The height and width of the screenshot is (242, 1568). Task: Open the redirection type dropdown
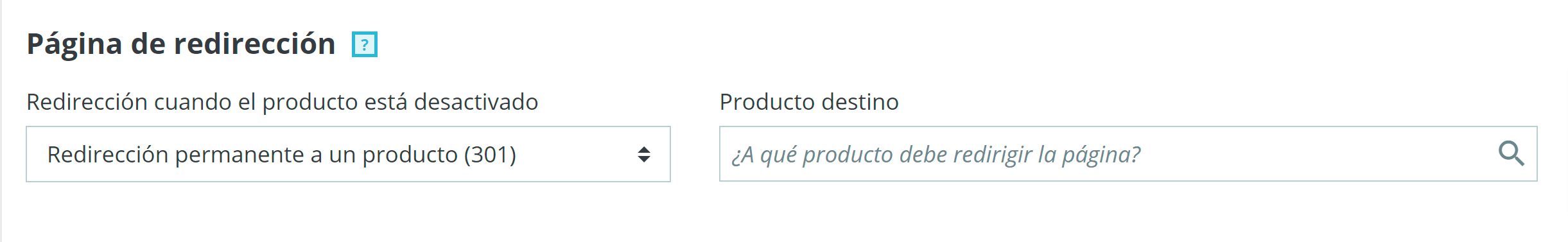click(x=348, y=154)
